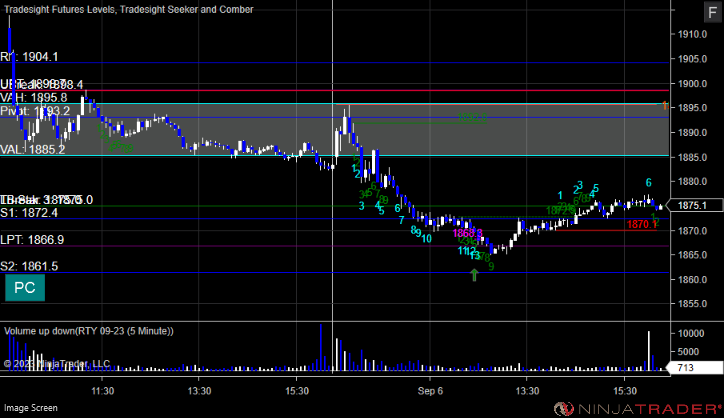
Task: Click the Sep 6 date label
Action: coord(430,391)
